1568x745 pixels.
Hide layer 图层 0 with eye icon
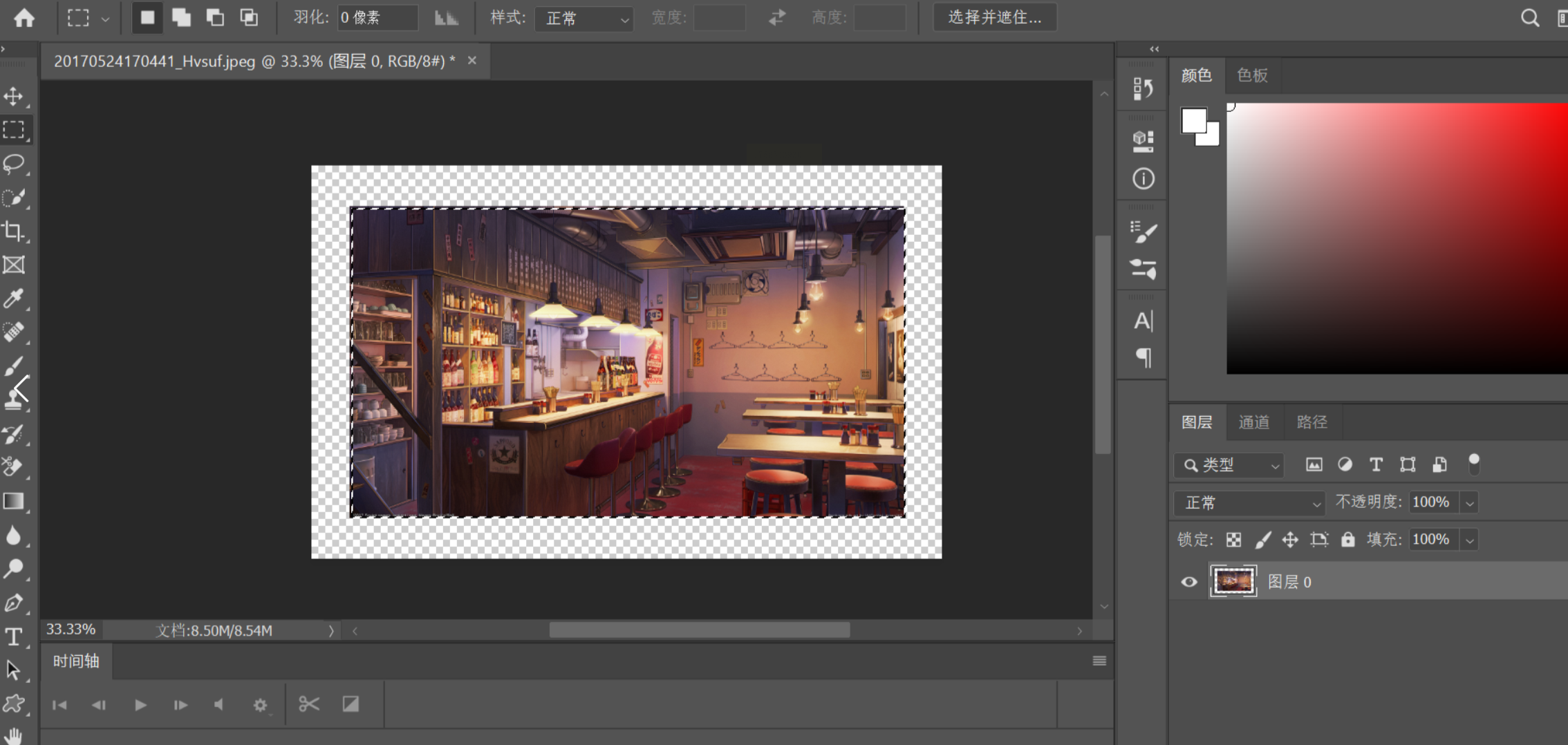pos(1189,582)
